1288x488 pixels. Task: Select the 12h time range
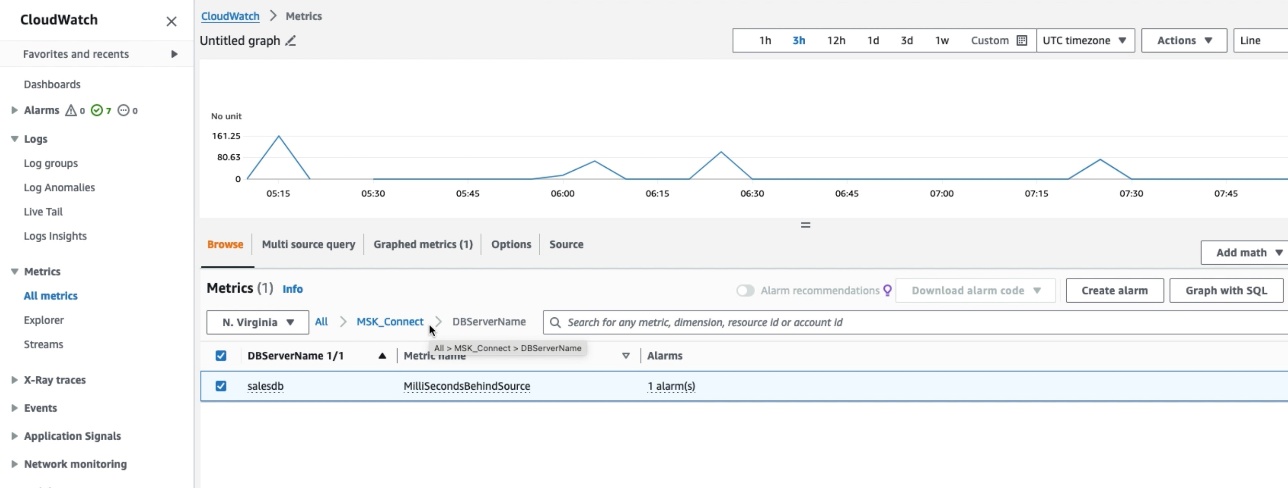[836, 41]
